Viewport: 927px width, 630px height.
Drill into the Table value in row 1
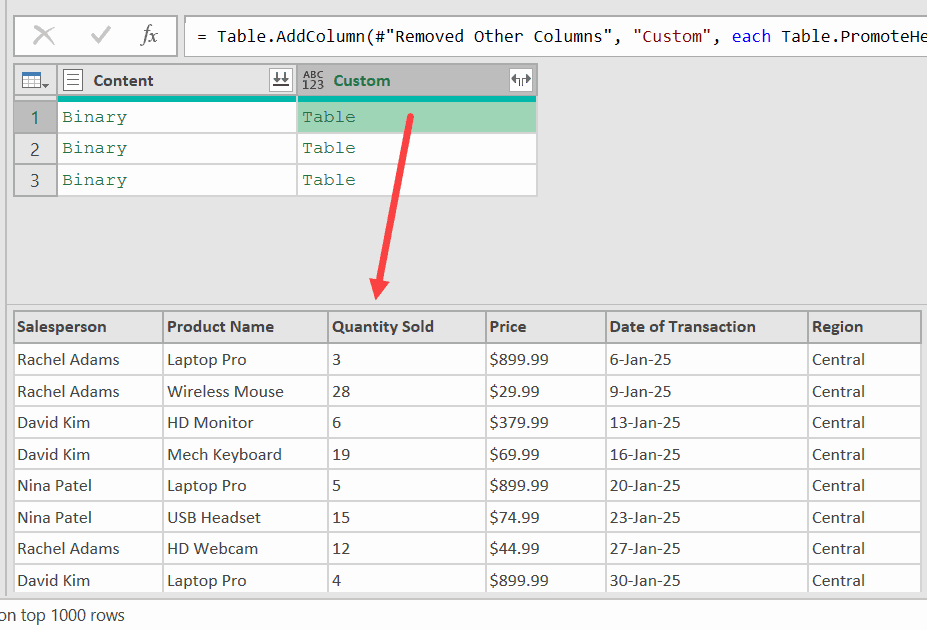pos(329,117)
